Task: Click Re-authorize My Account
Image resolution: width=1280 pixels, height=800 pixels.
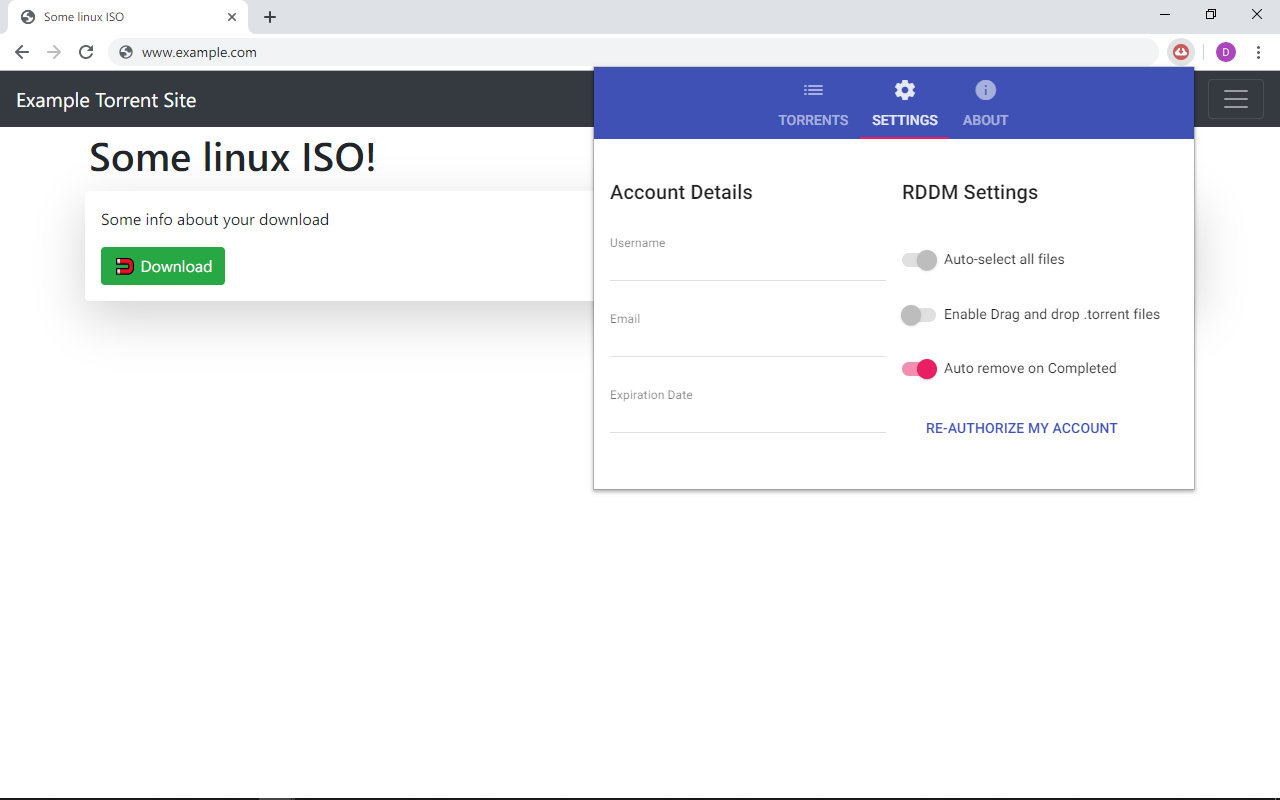Action: [x=1021, y=428]
